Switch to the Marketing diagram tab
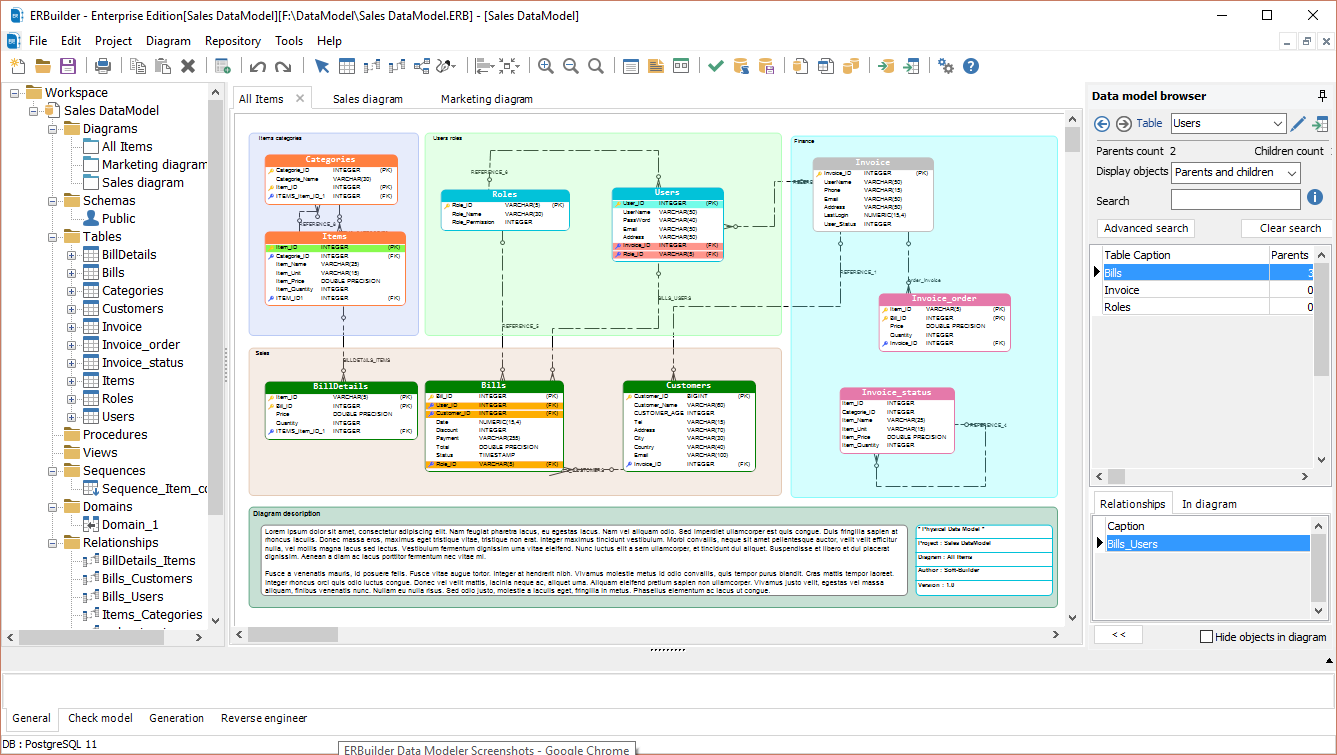The height and width of the screenshot is (755, 1337). tap(486, 99)
